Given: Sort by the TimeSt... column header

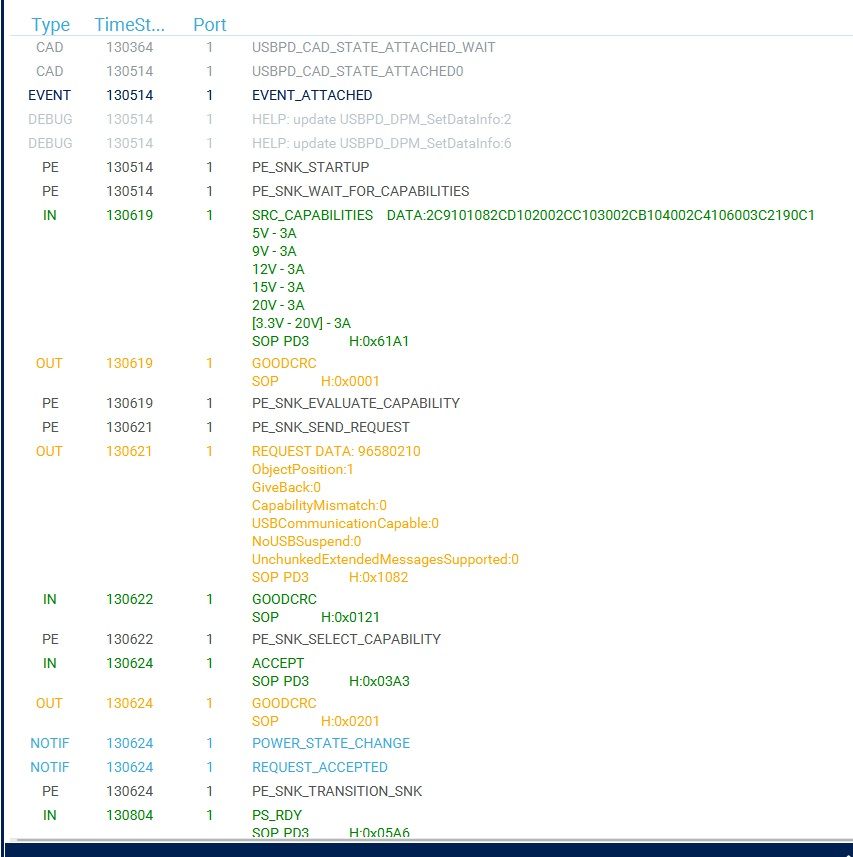Looking at the screenshot, I should (130, 25).
